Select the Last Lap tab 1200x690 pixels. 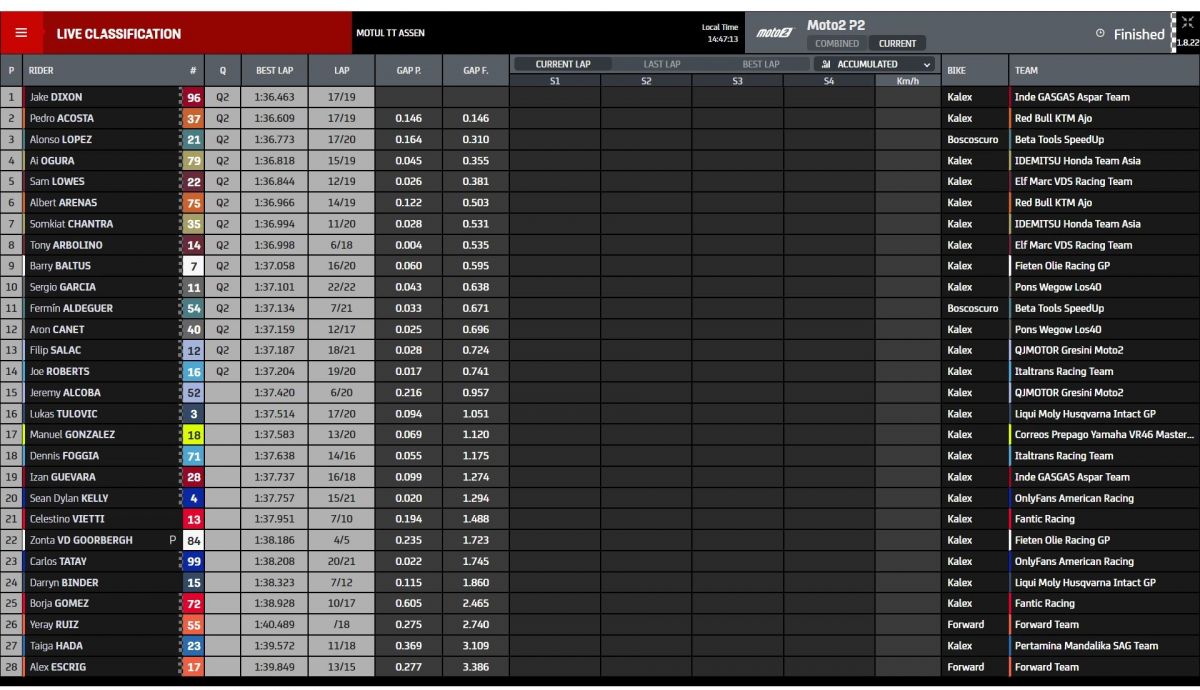coord(661,64)
